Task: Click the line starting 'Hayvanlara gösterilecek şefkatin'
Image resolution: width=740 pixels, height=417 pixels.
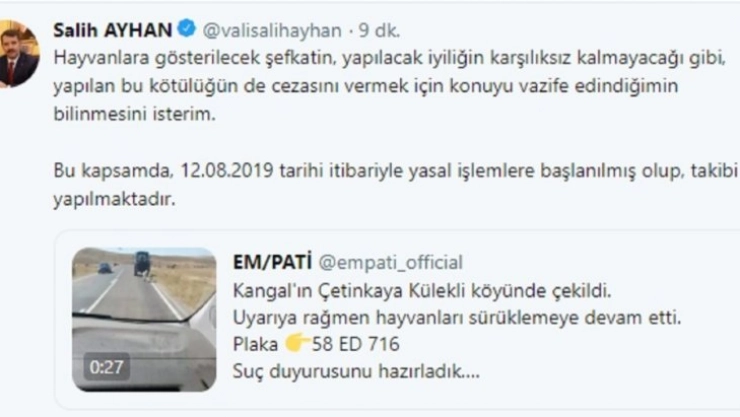Action: [x=389, y=58]
